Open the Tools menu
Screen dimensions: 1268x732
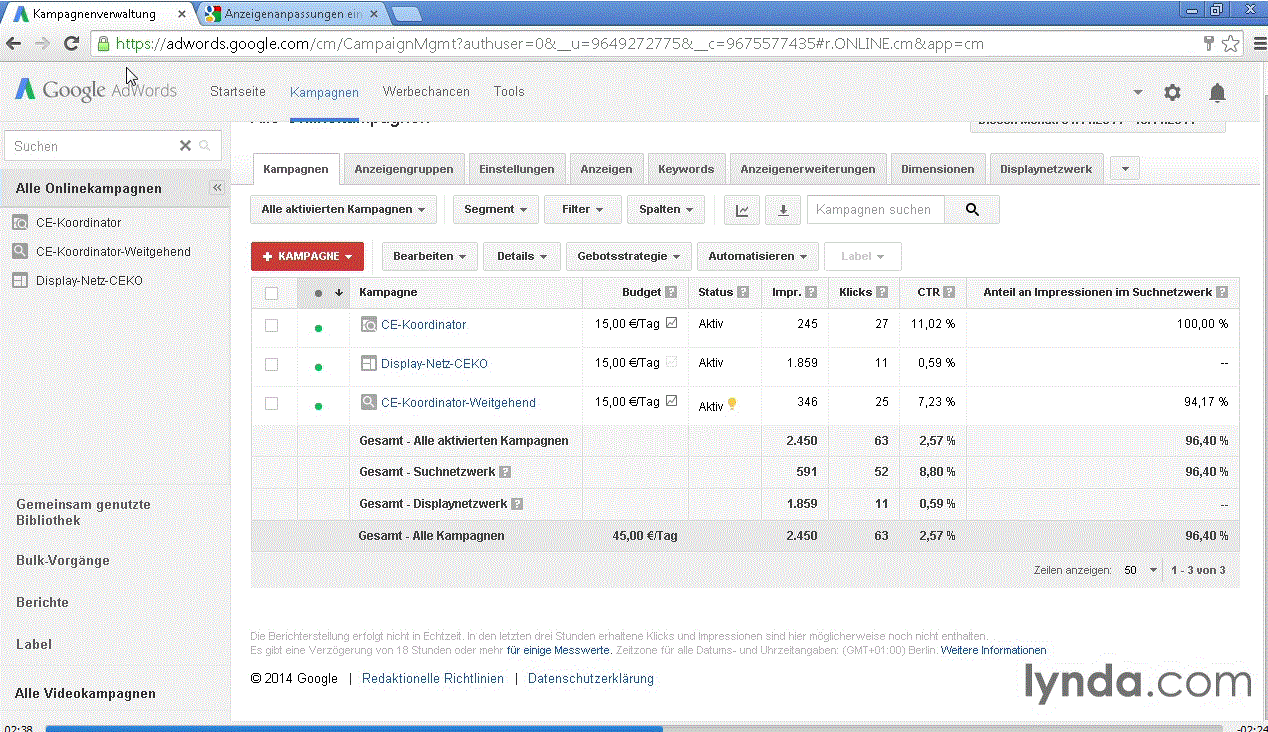coord(509,91)
